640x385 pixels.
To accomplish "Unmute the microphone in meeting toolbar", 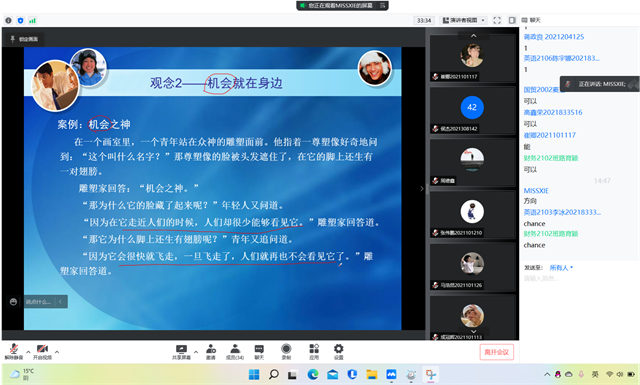I will 13,352.
